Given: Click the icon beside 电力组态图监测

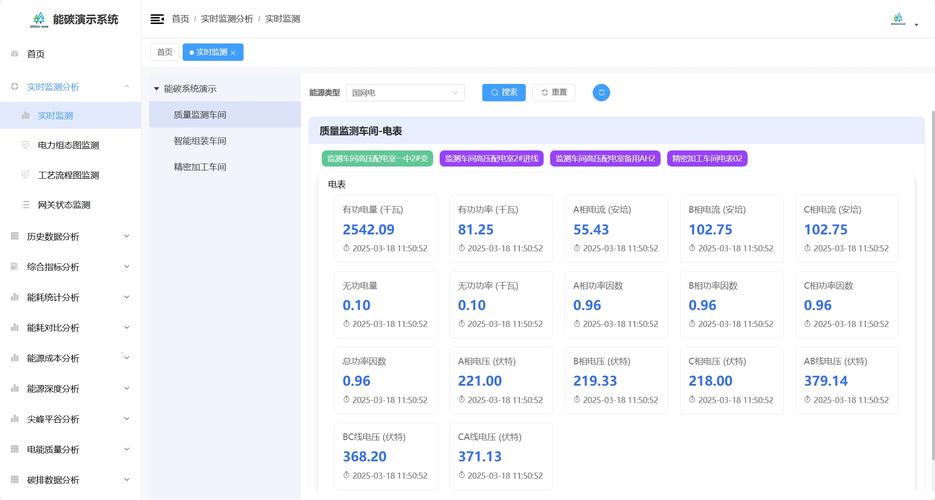Looking at the screenshot, I should coord(25,145).
